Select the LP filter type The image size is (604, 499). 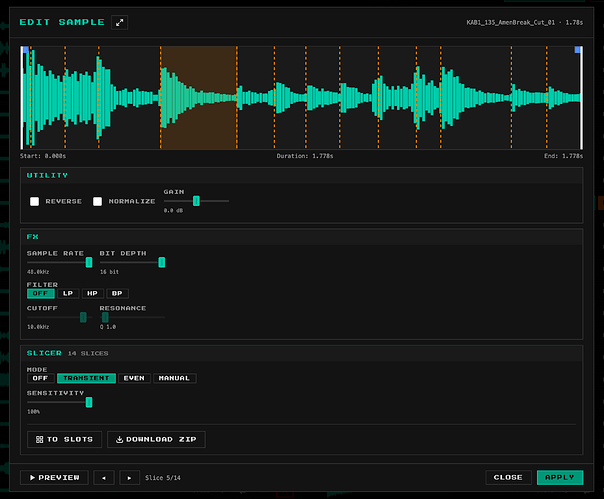(67, 293)
